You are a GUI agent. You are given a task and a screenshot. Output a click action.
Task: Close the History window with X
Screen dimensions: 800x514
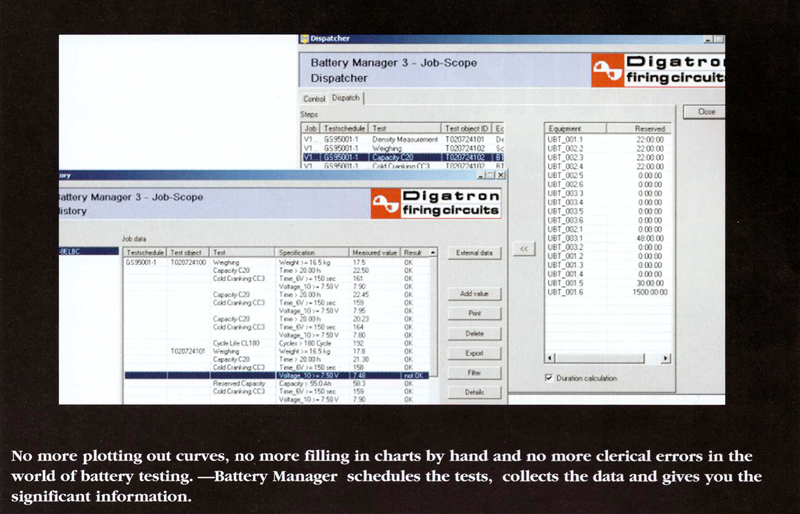tap(501, 175)
